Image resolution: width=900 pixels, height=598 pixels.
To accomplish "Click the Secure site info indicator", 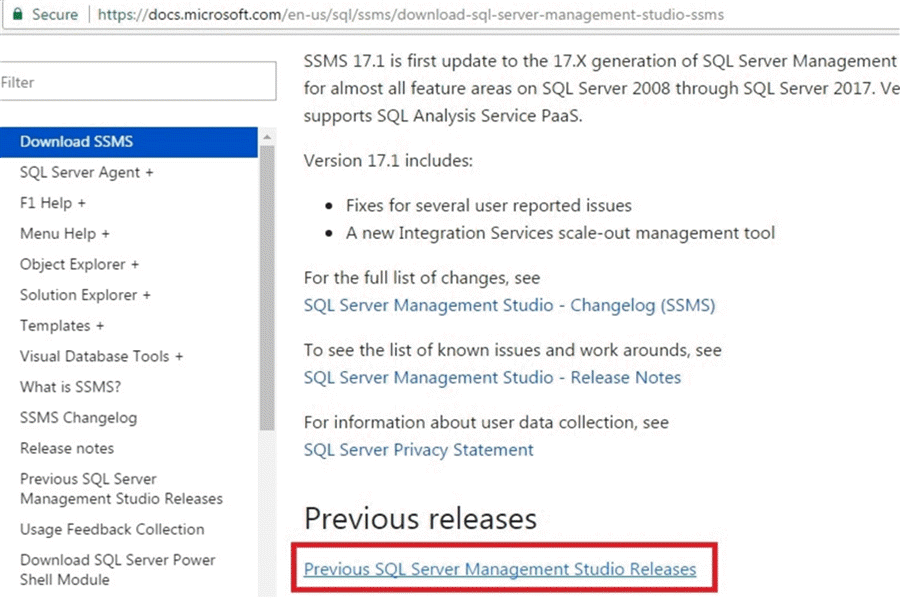I will (x=43, y=15).
